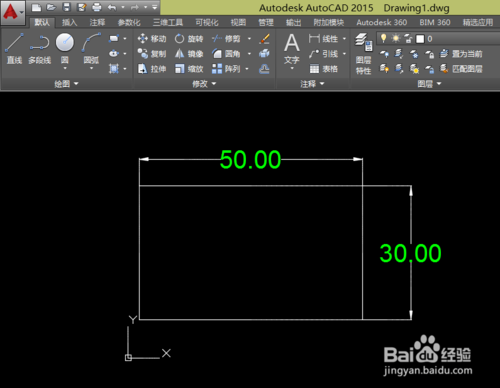Click the layer Unisolate icon
500x388 pixels.
click(x=399, y=69)
